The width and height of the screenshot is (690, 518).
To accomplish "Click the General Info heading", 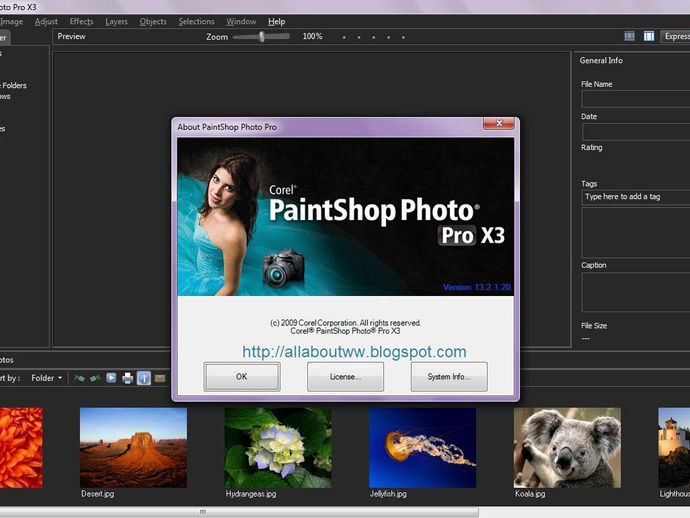I will click(601, 61).
